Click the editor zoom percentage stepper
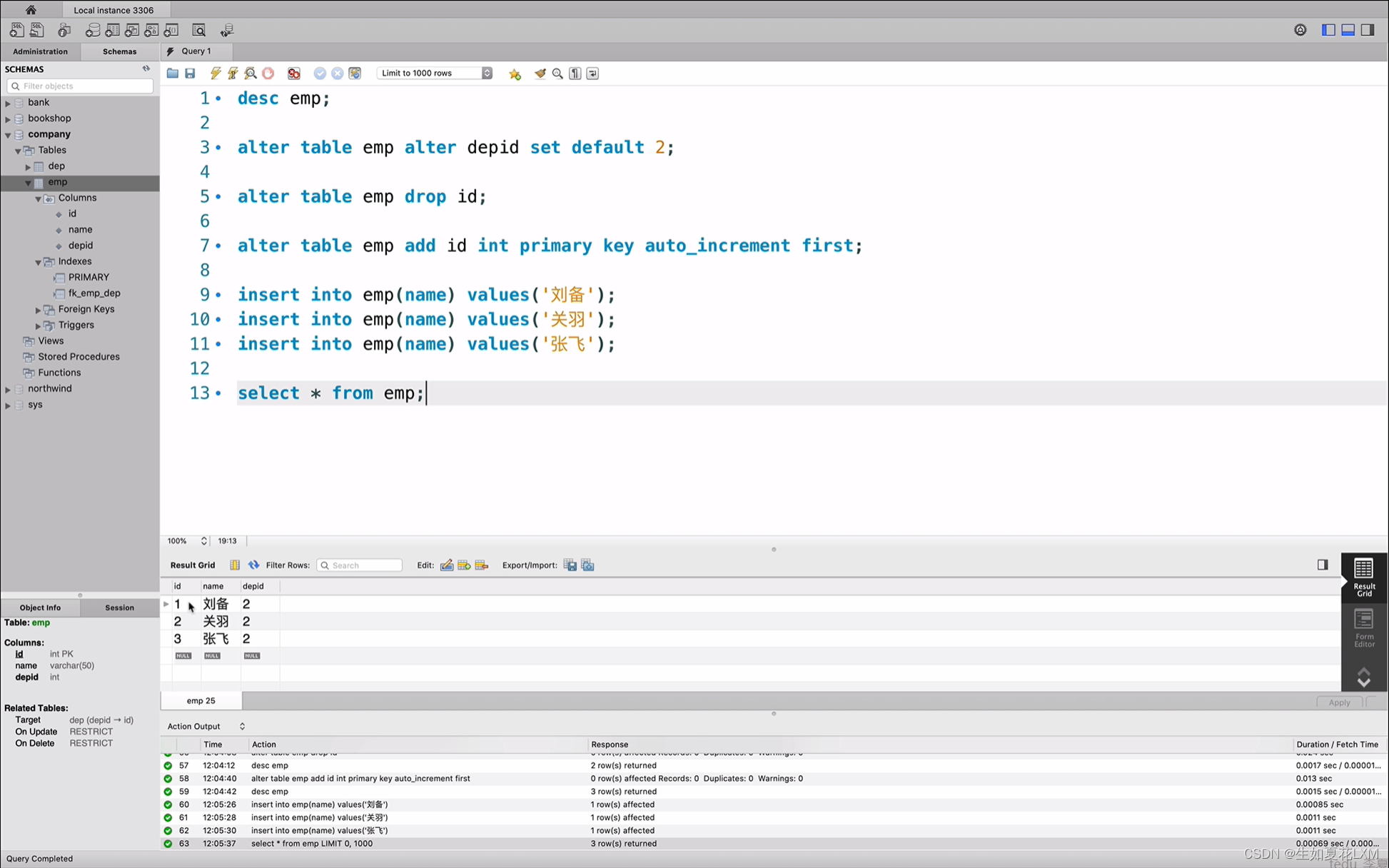Image resolution: width=1389 pixels, height=868 pixels. pos(203,541)
